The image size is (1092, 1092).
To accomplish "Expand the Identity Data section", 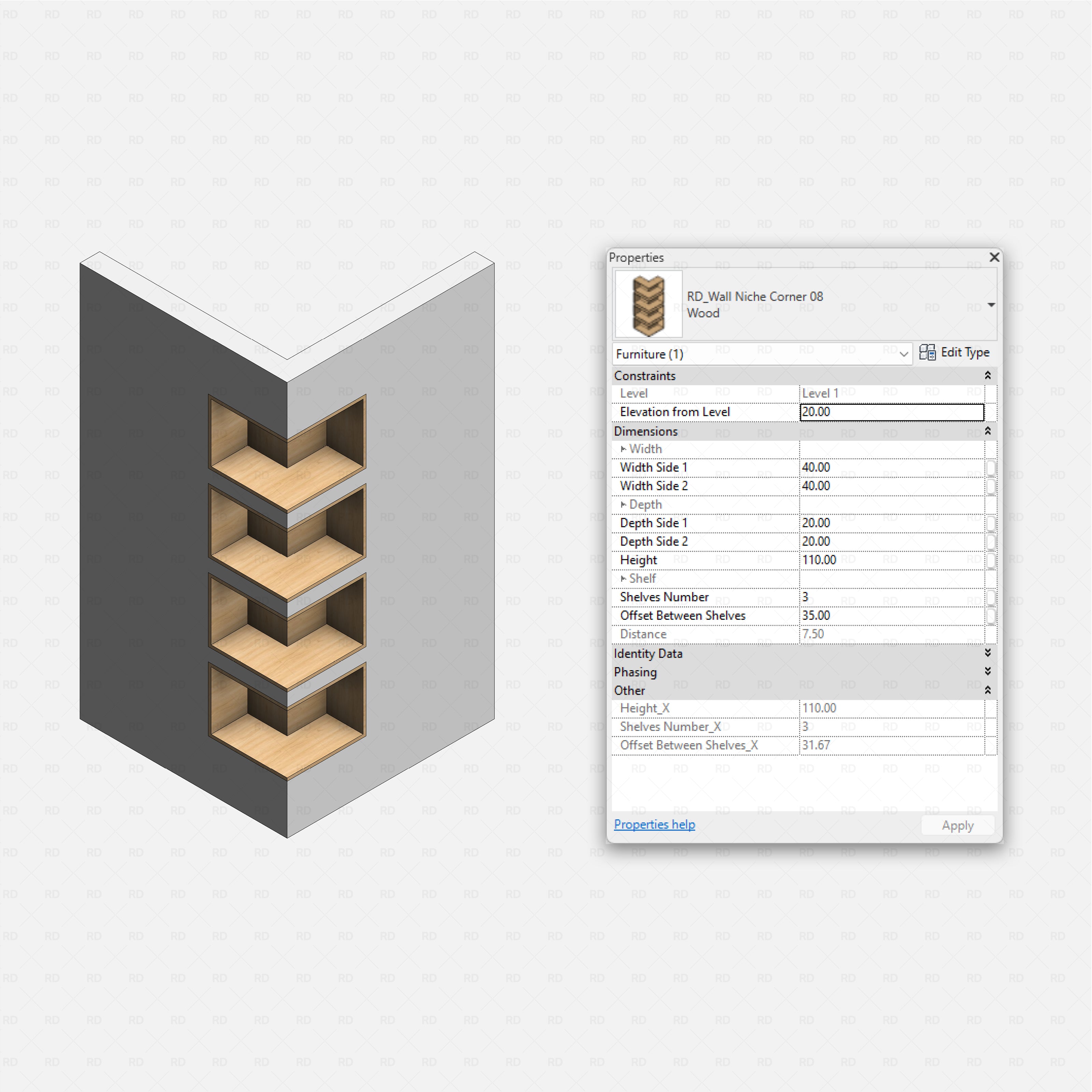I will [x=988, y=653].
